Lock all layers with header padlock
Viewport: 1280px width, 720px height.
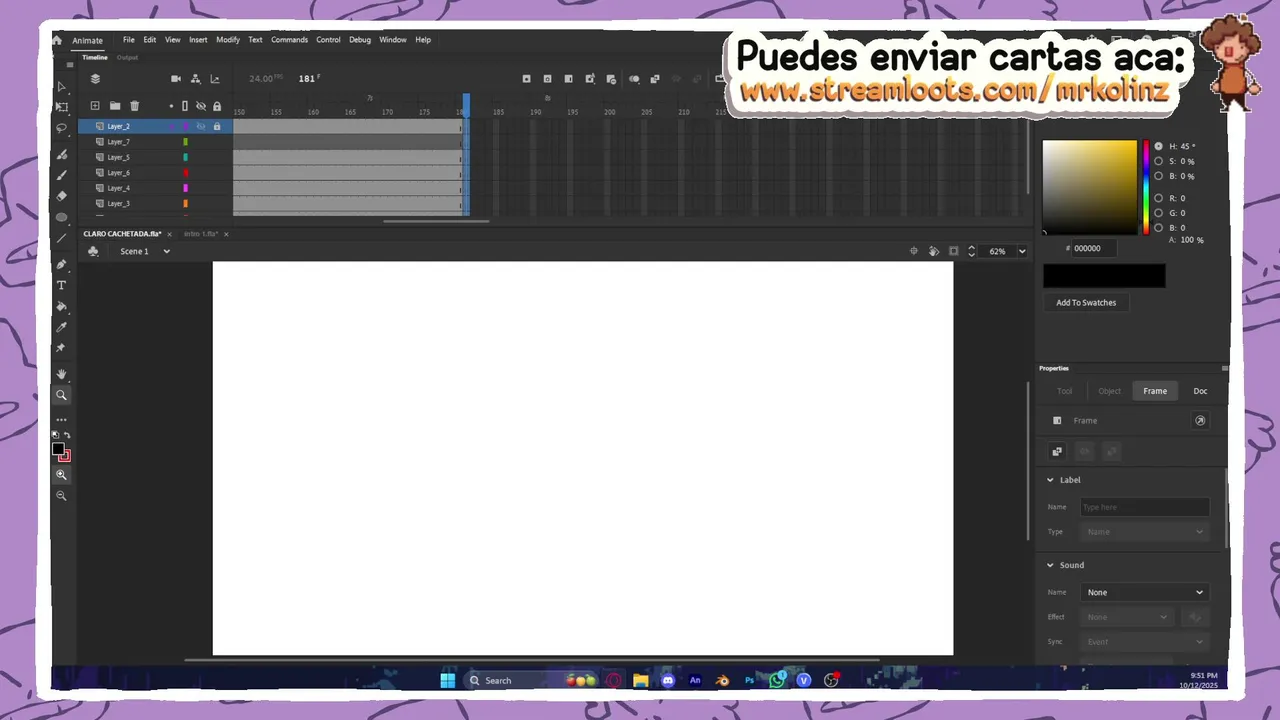click(217, 106)
